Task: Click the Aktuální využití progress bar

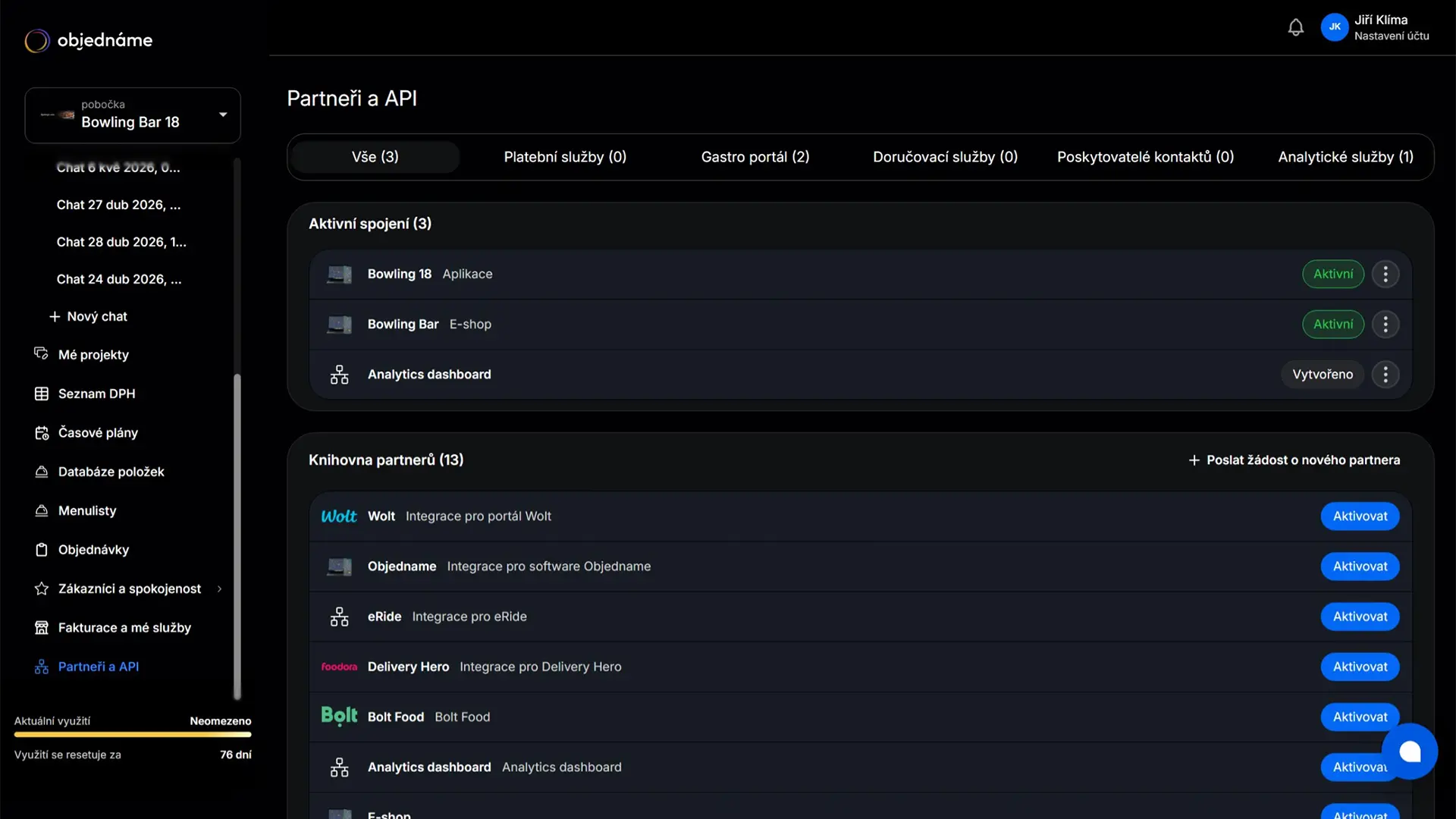Action: 133,734
